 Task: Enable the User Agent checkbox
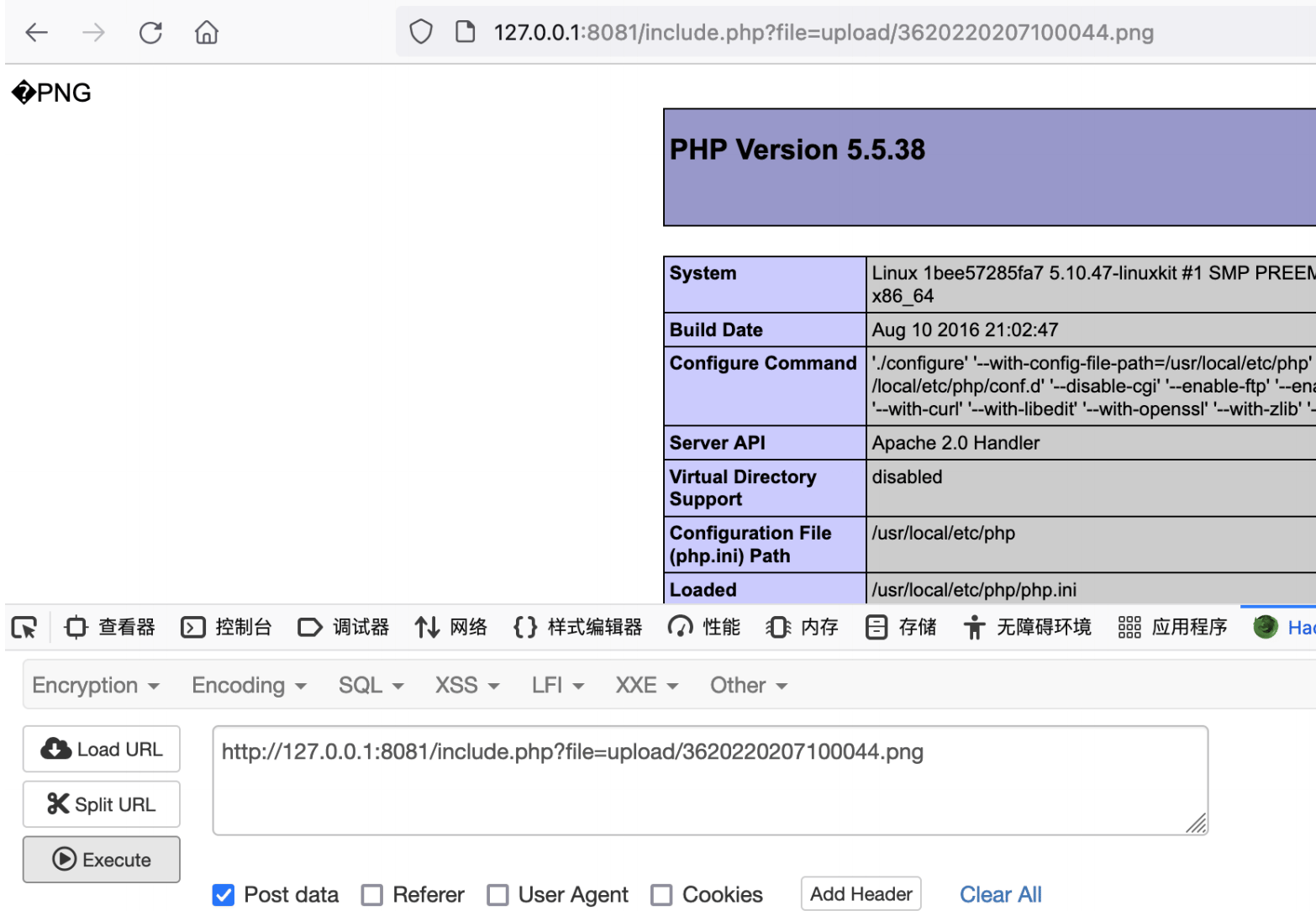[x=497, y=895]
